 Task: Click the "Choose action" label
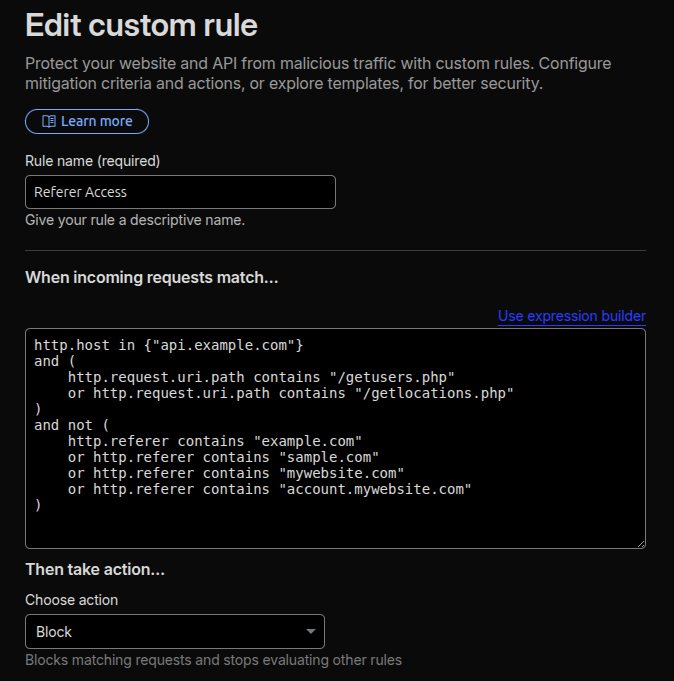tap(71, 600)
